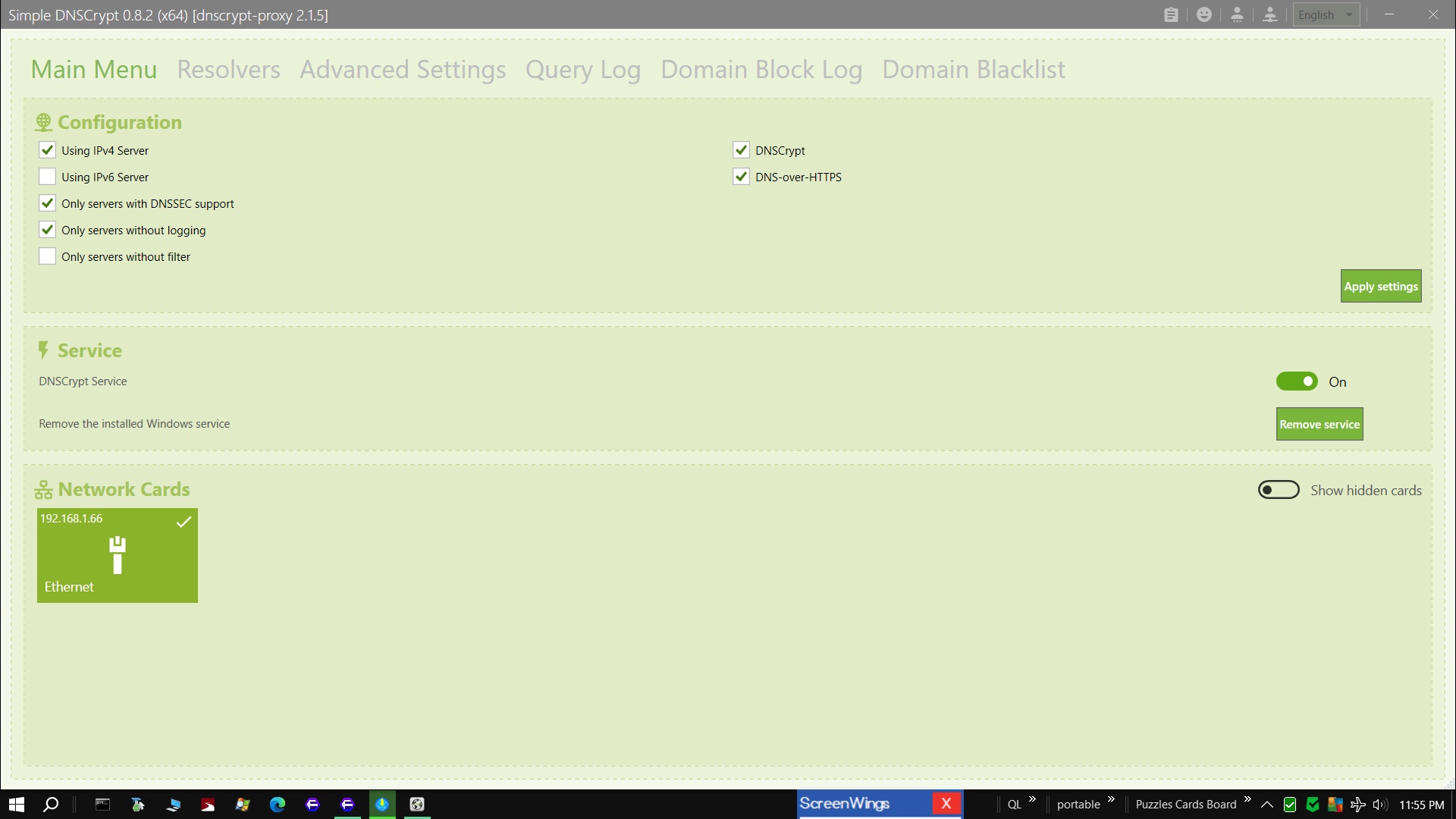Toggle Show hidden cards switch
The width and height of the screenshot is (1456, 819).
pos(1279,490)
